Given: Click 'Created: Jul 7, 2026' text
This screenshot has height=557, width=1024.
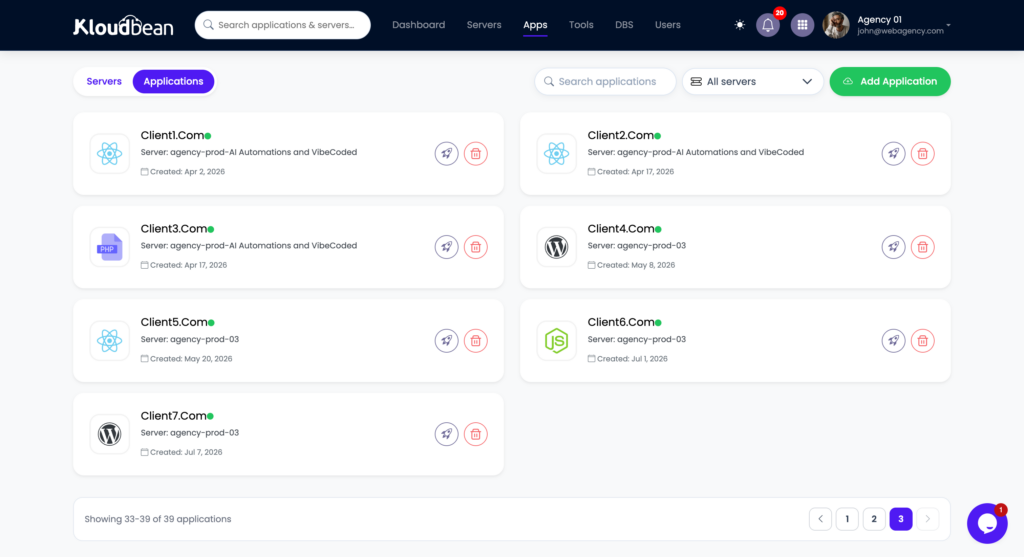Looking at the screenshot, I should (186, 452).
